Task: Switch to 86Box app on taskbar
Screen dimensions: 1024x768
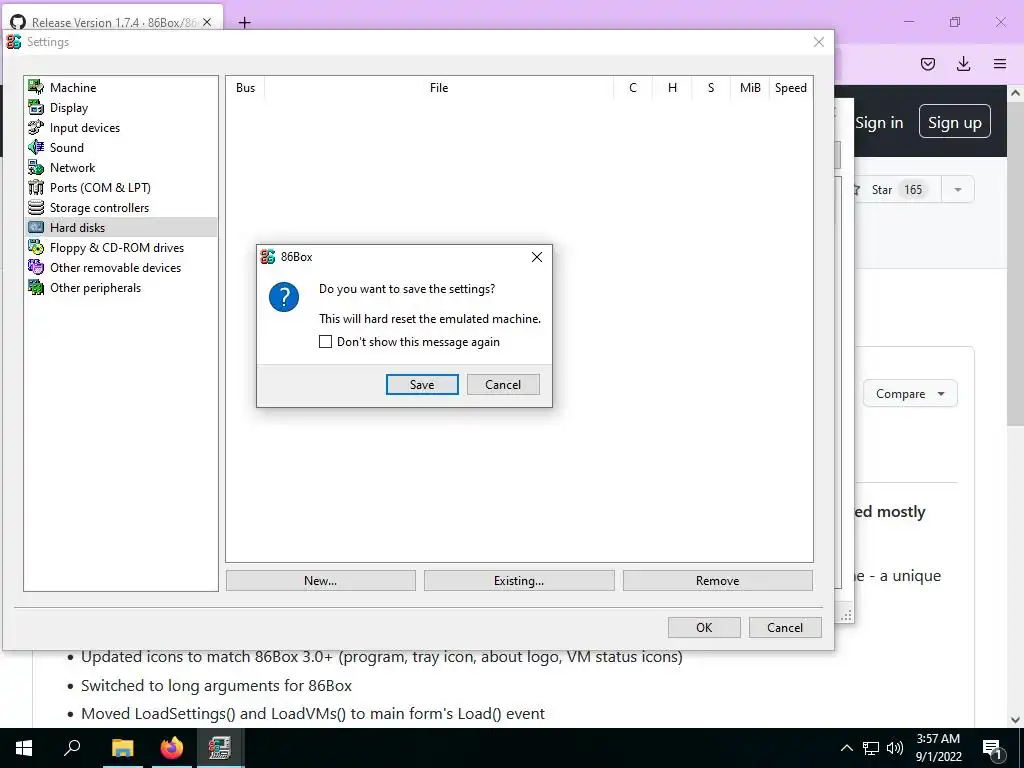Action: [219, 748]
